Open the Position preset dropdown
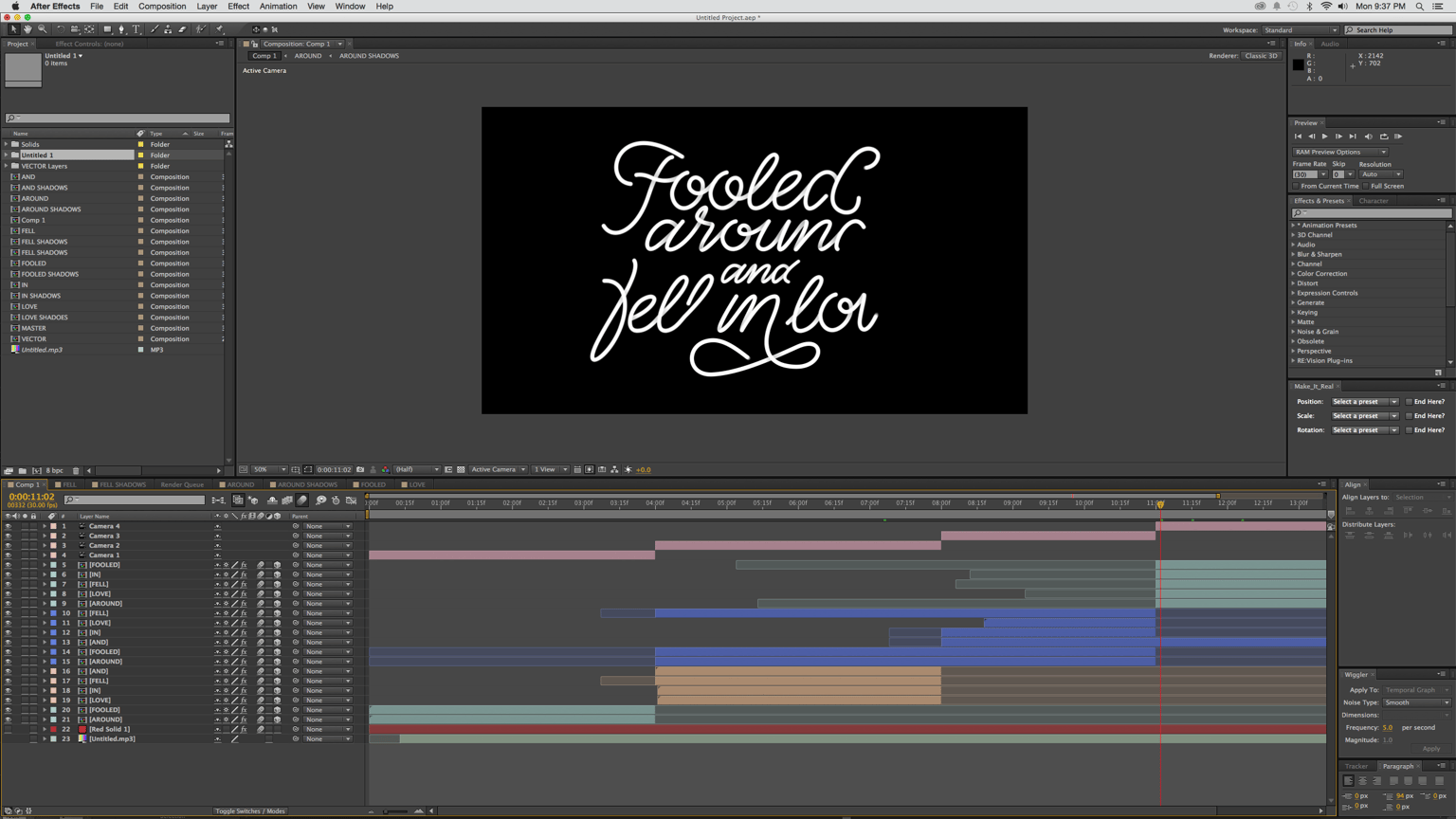Viewport: 1456px width, 819px height. pyautogui.click(x=1364, y=402)
